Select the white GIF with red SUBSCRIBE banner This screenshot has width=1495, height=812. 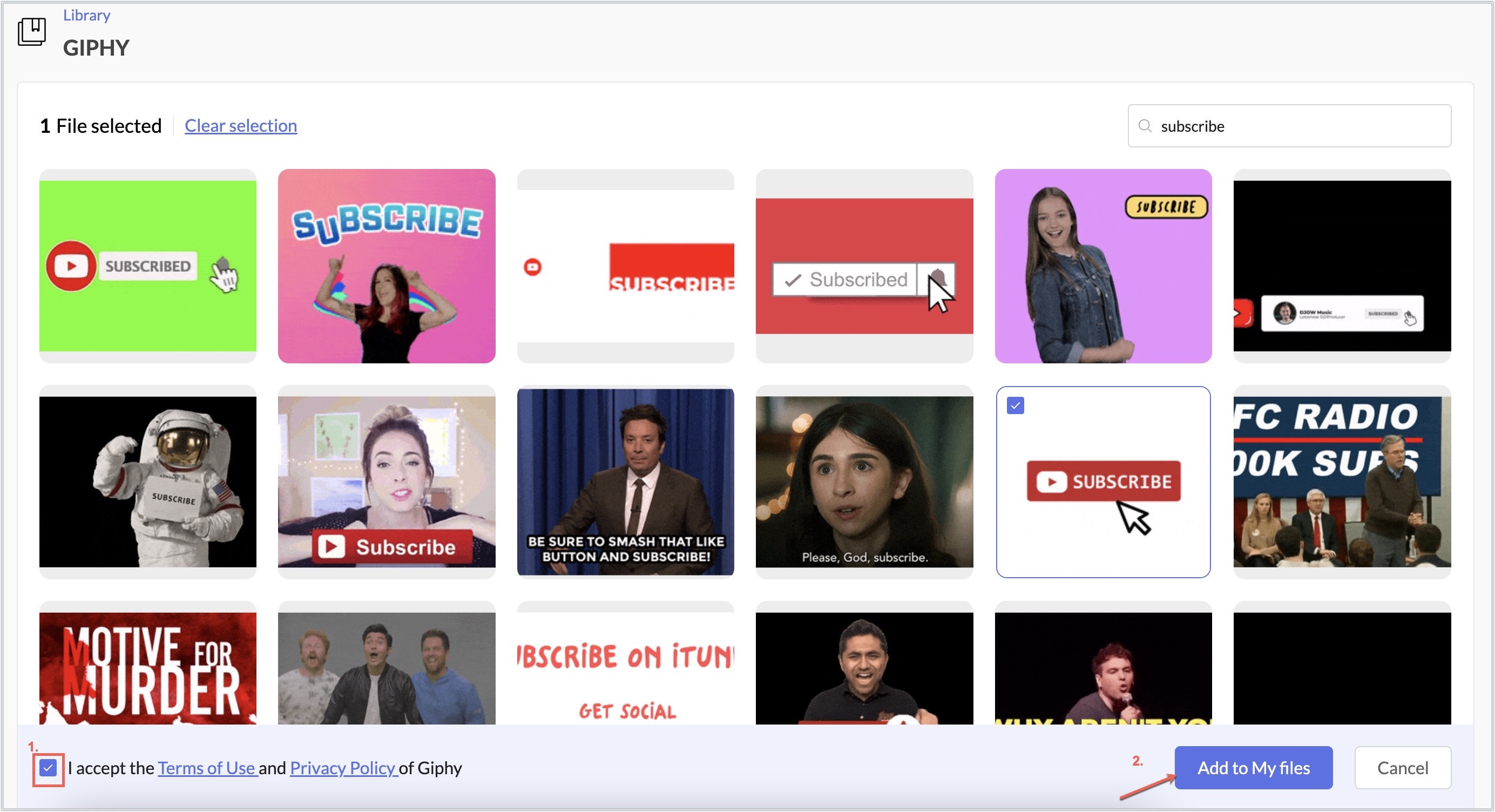pyautogui.click(x=626, y=266)
